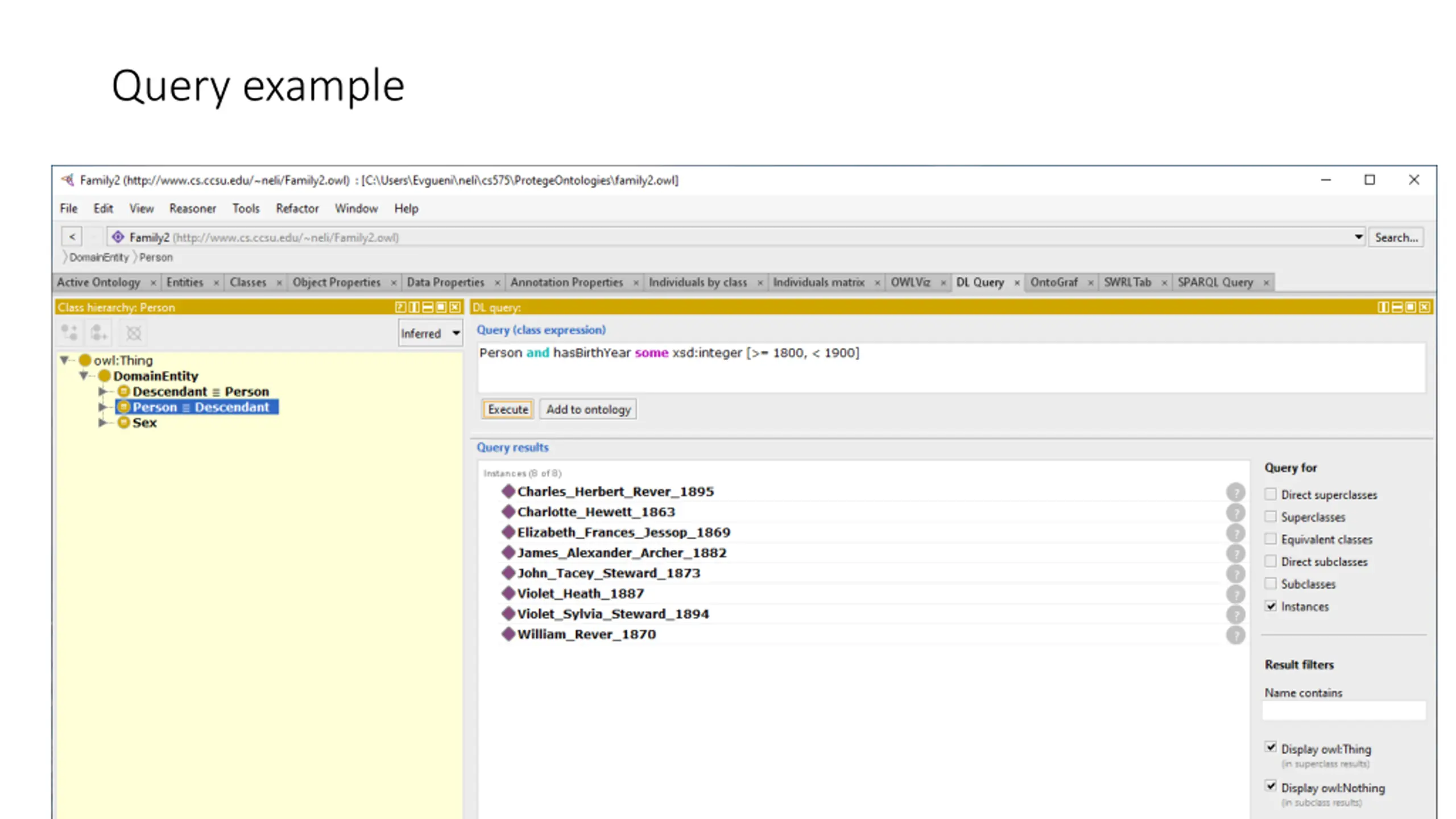Click Add to ontology button

coord(588,409)
